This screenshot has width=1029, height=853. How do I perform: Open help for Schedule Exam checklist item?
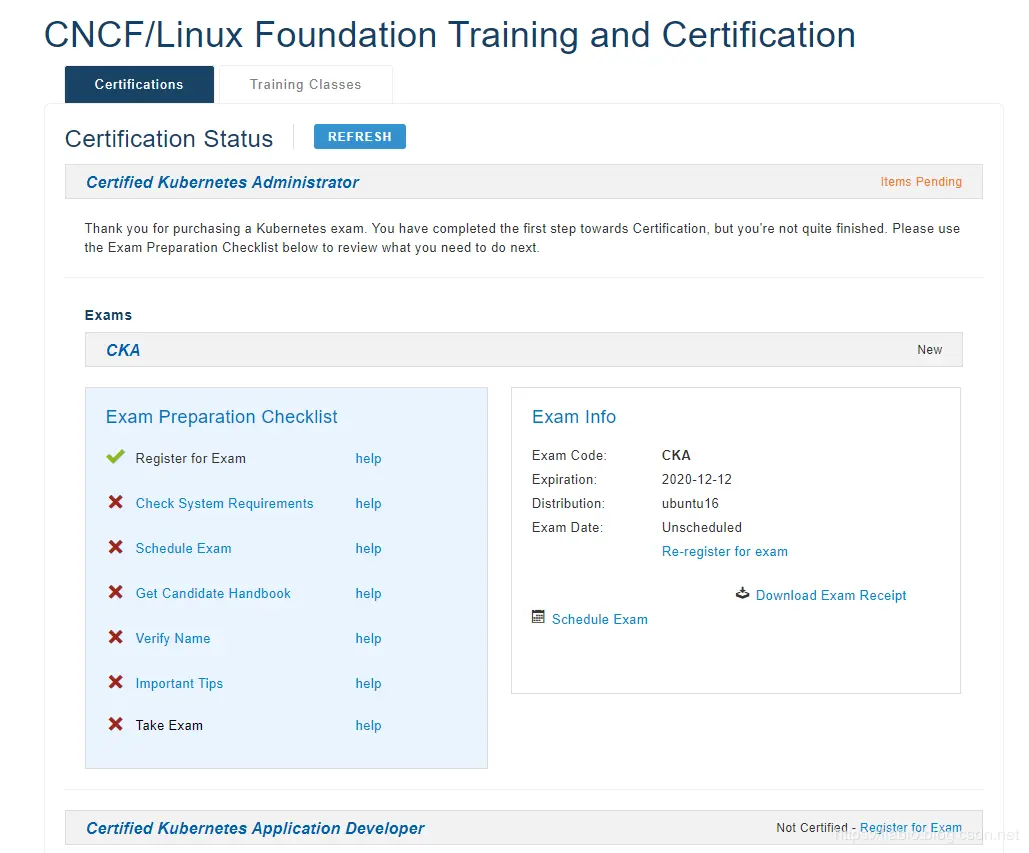[368, 549]
